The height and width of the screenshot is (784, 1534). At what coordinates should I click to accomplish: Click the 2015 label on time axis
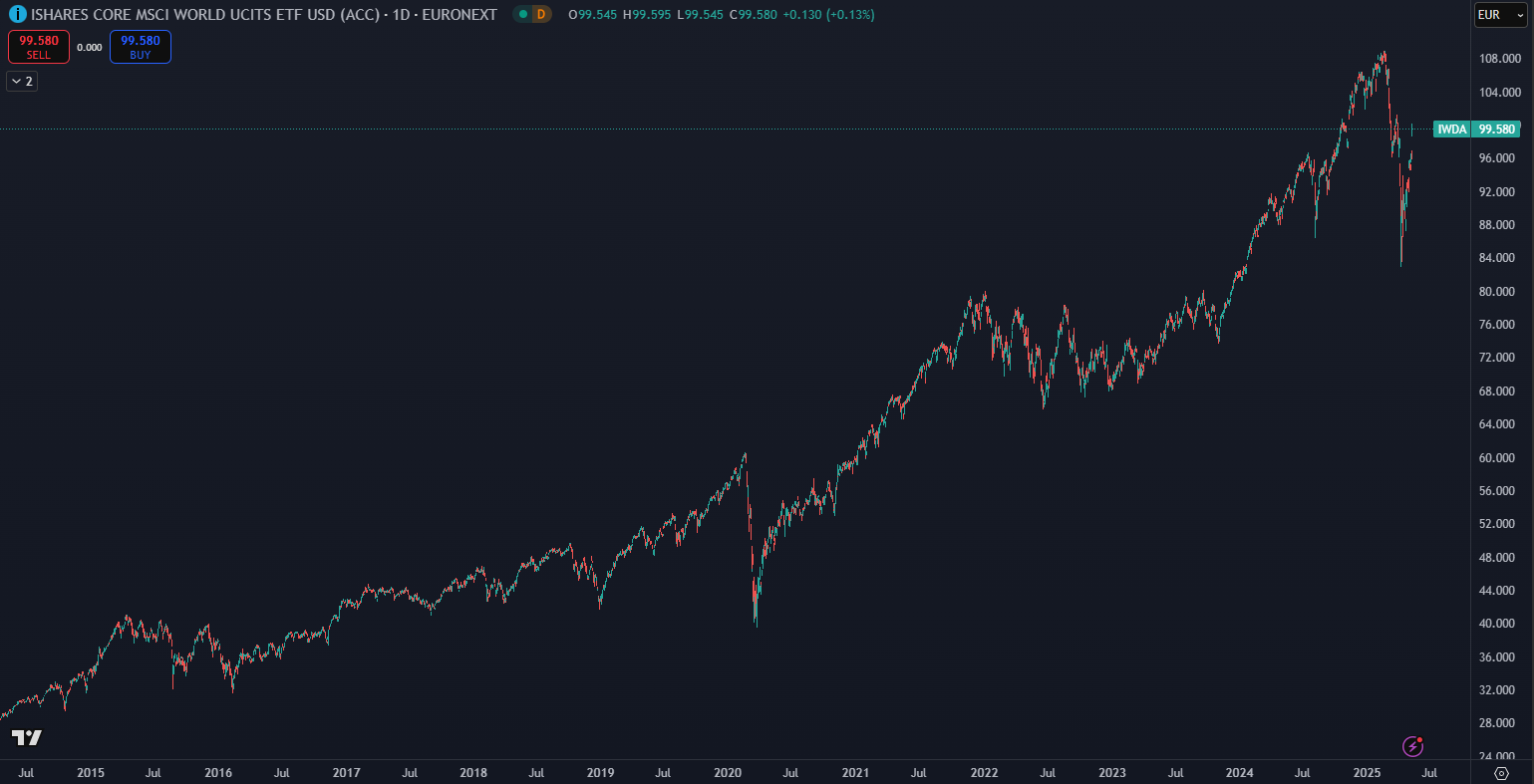tap(91, 773)
